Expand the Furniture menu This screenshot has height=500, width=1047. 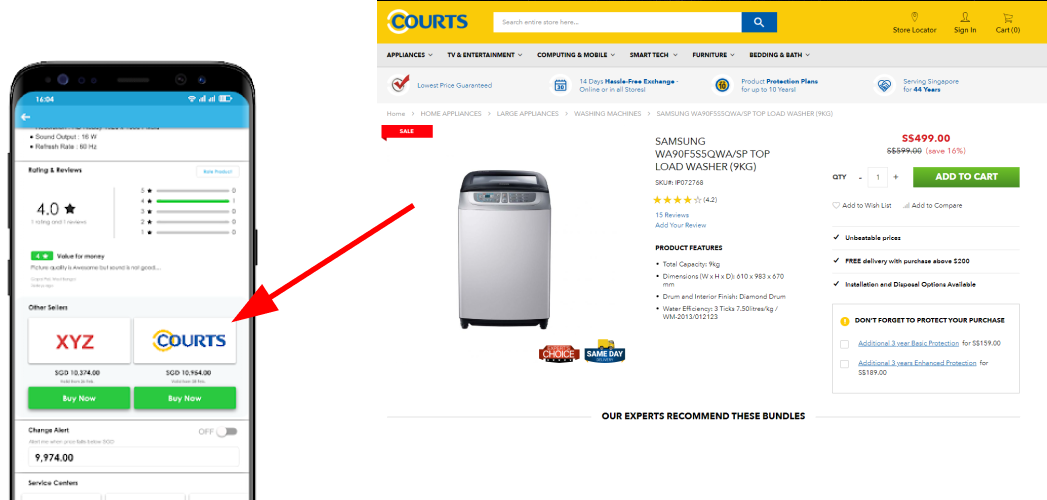point(713,55)
